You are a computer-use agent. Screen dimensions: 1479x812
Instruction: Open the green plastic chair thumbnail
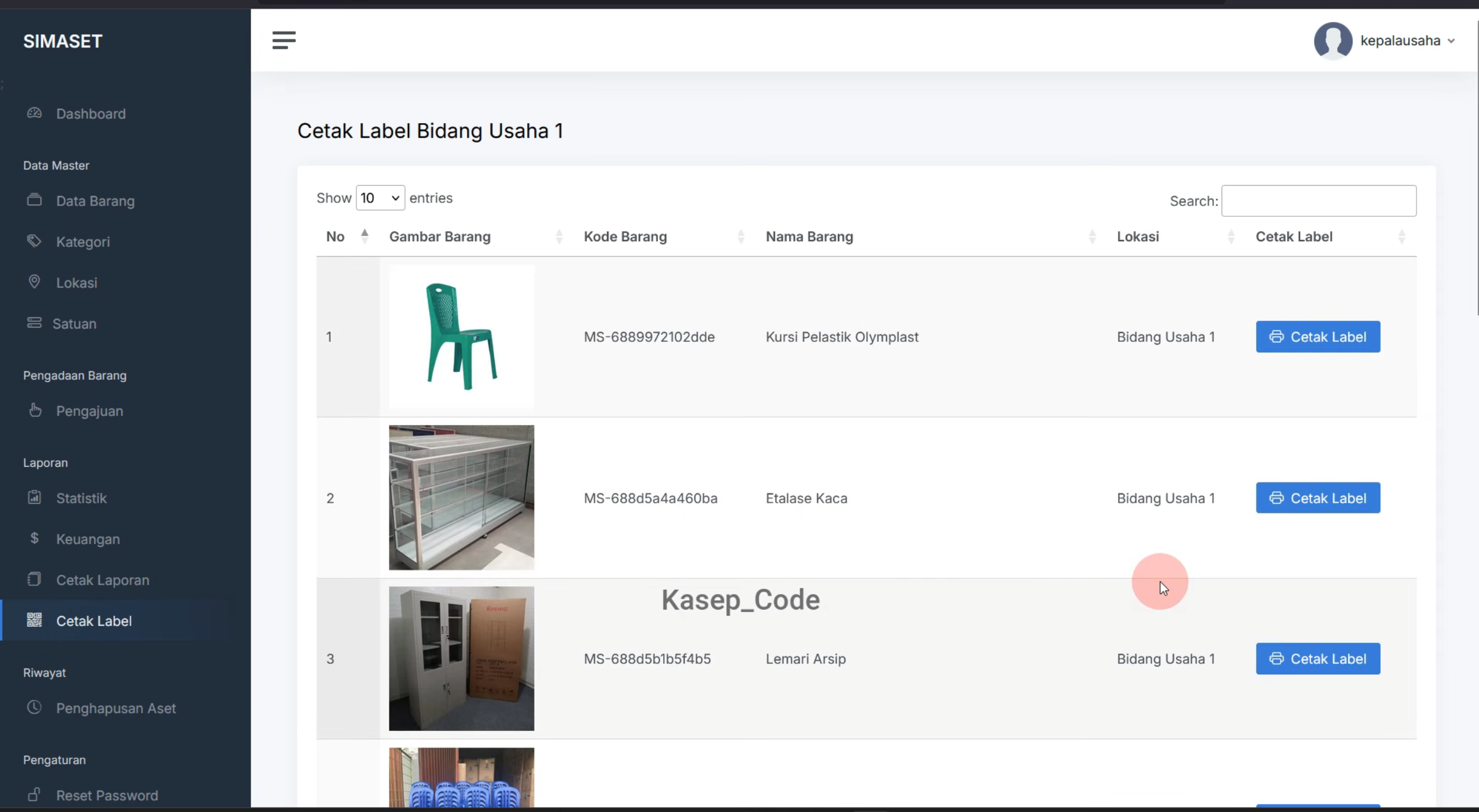tap(461, 336)
